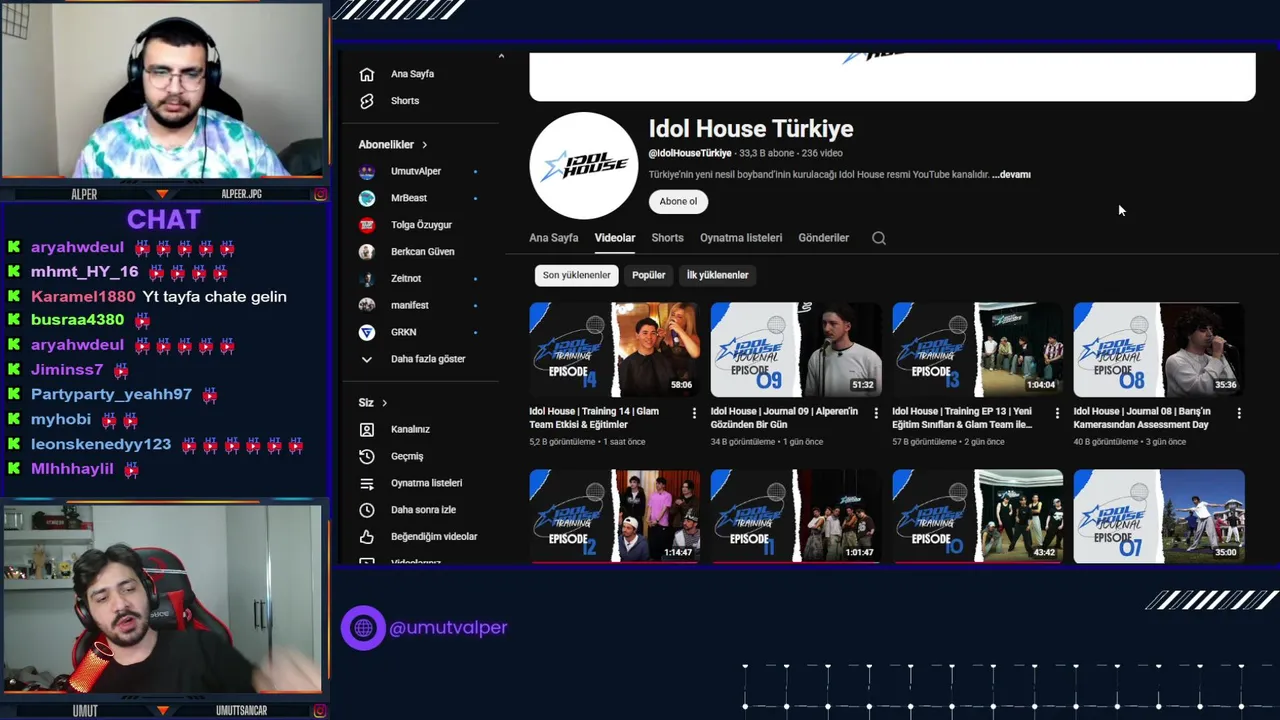The height and width of the screenshot is (720, 1280).
Task: Click chat username Karamel1880
Action: pyautogui.click(x=83, y=297)
